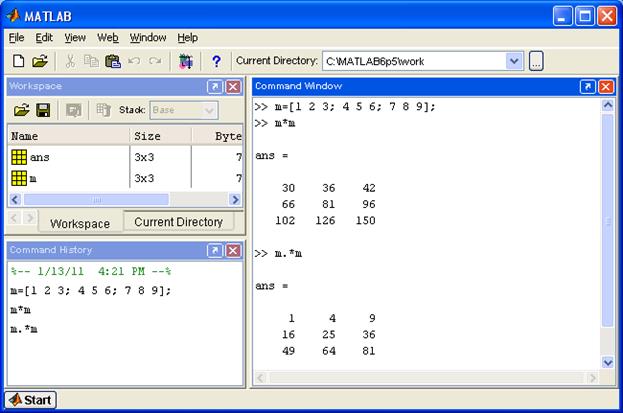Click the MATLAB Start button
Image resolution: width=623 pixels, height=413 pixels.
[x=30, y=400]
